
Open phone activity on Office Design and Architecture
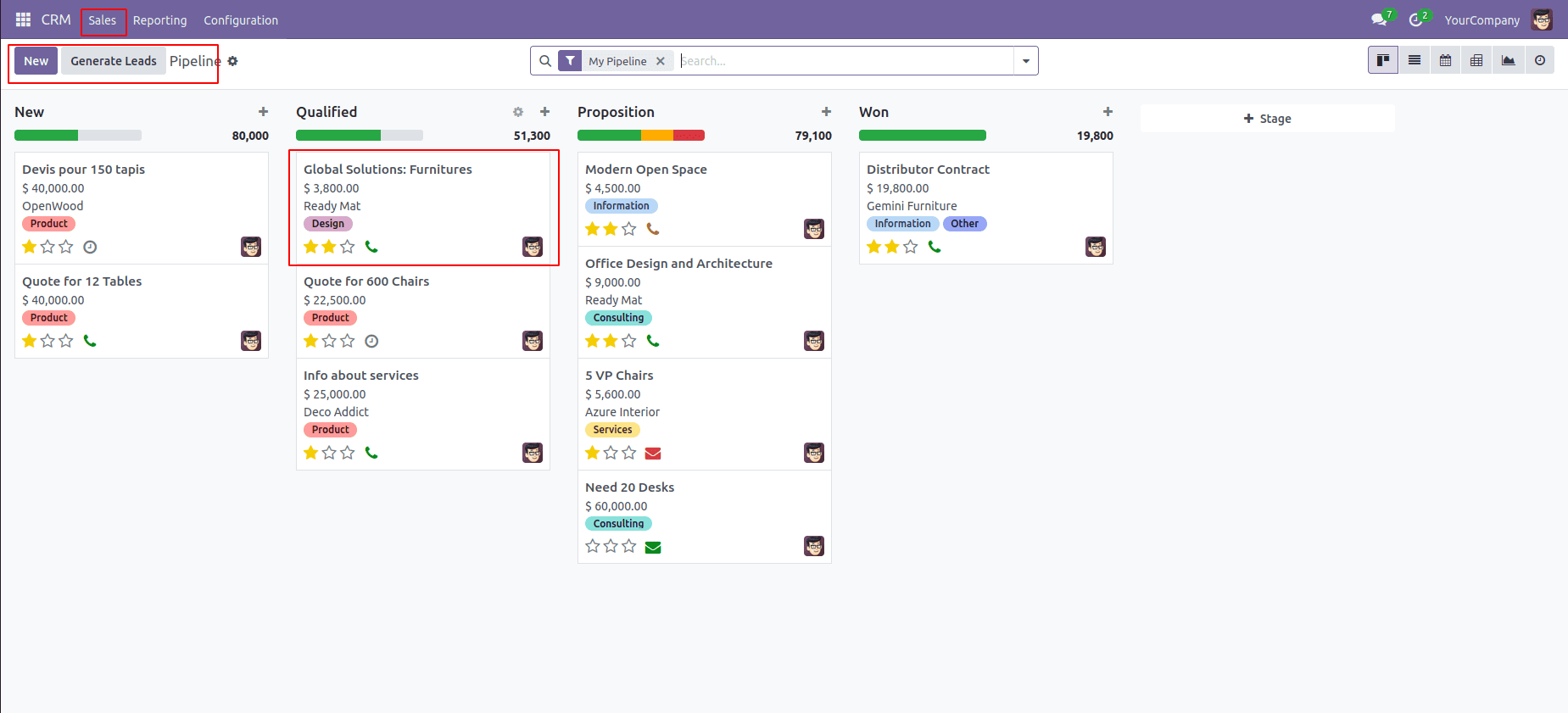(653, 341)
